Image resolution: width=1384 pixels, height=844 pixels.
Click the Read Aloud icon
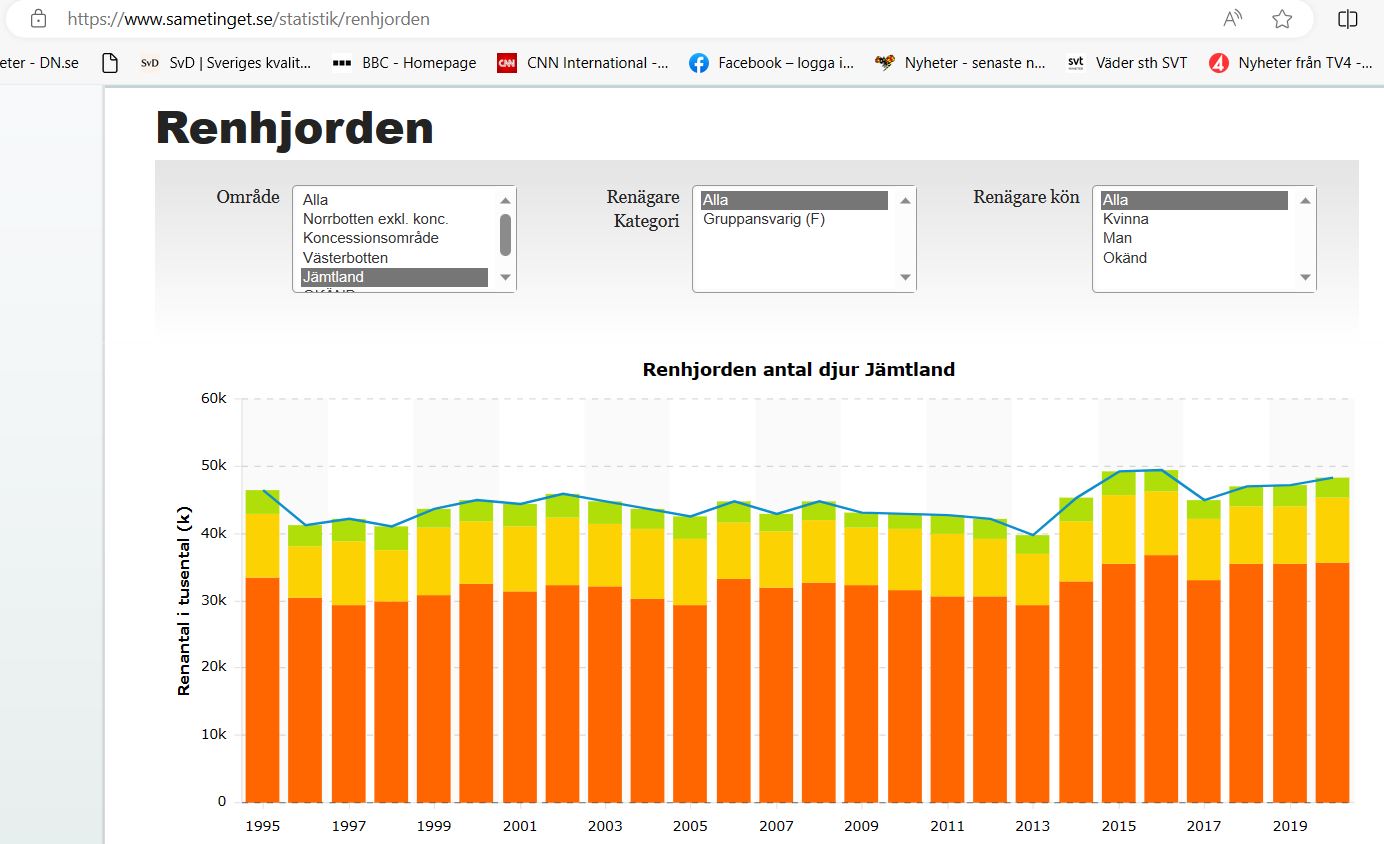tap(1233, 19)
